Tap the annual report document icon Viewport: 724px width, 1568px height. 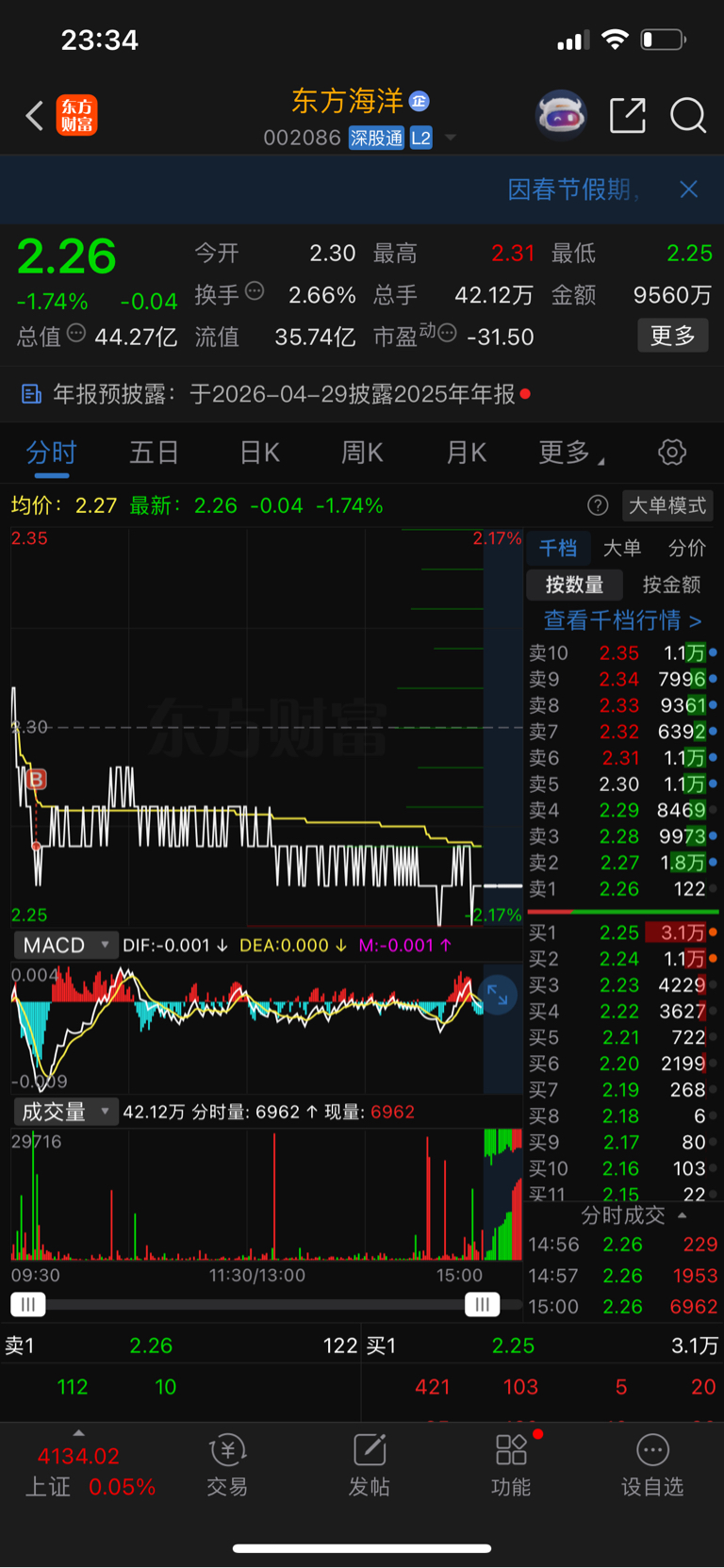(31, 394)
